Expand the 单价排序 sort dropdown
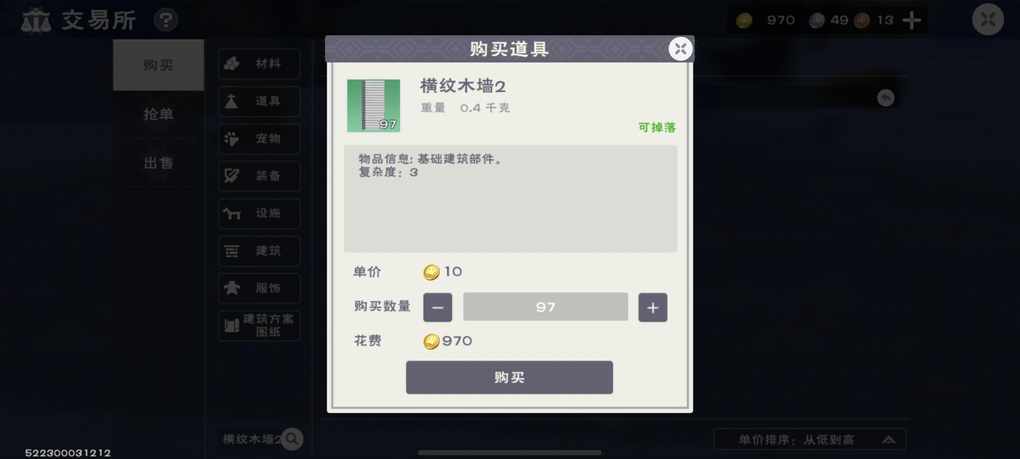This screenshot has height=459, width=1020. (810, 440)
